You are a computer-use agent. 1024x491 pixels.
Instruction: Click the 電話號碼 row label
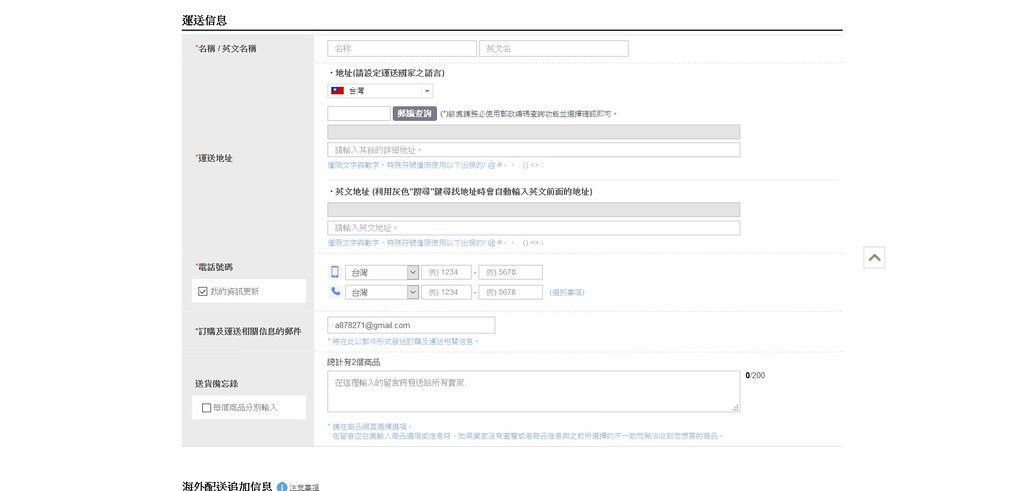click(x=215, y=267)
